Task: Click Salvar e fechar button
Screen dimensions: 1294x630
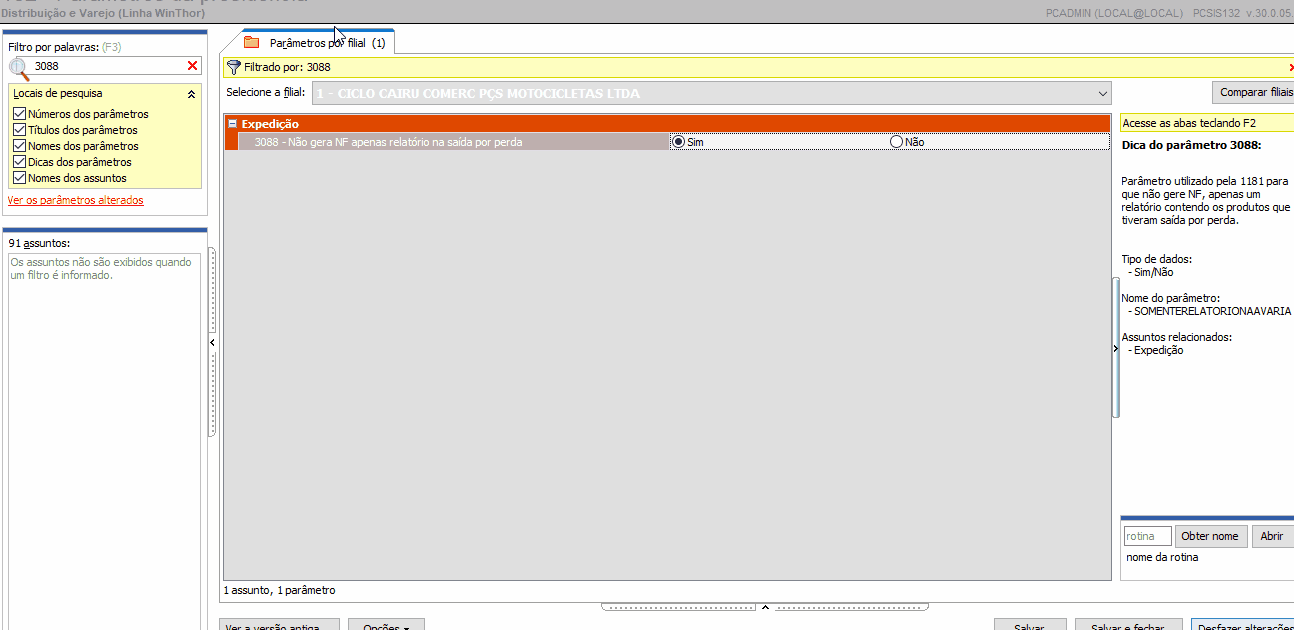Action: pyautogui.click(x=1128, y=625)
